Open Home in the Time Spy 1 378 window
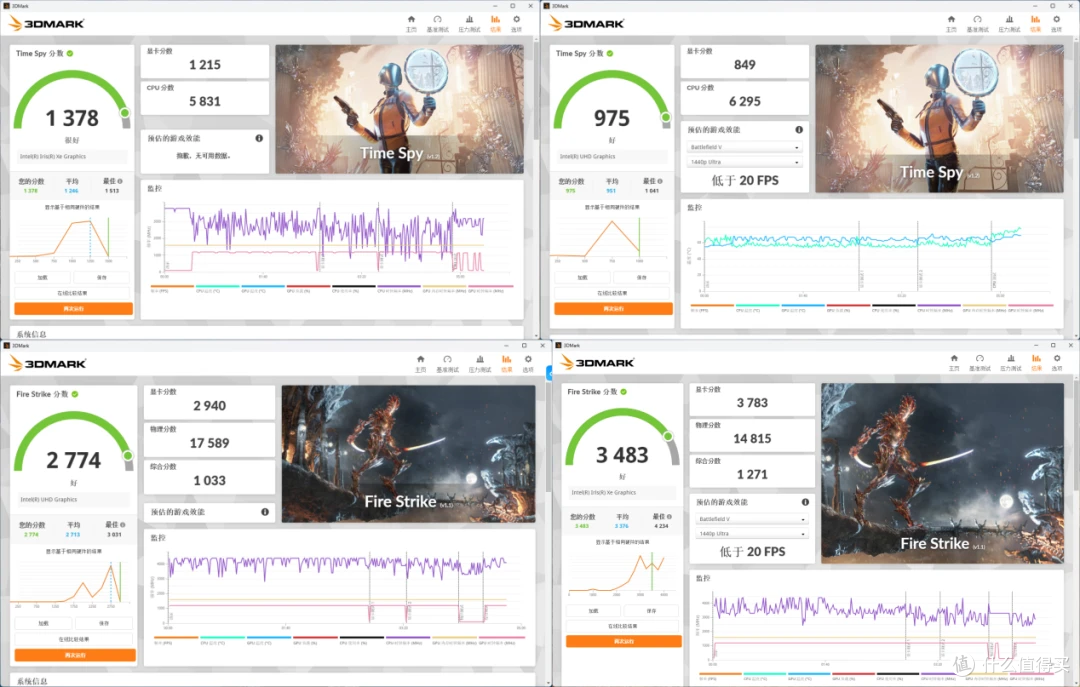 pos(411,23)
